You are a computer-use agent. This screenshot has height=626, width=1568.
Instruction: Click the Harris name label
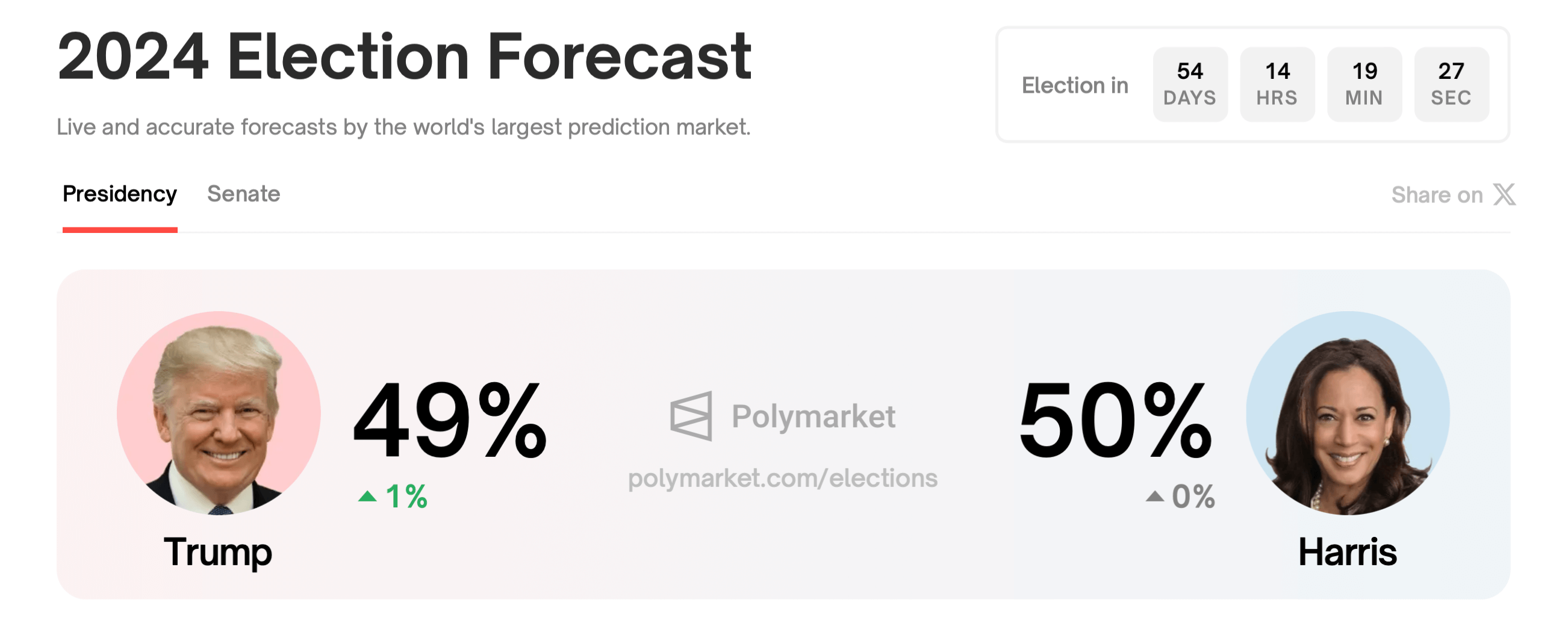click(1347, 552)
